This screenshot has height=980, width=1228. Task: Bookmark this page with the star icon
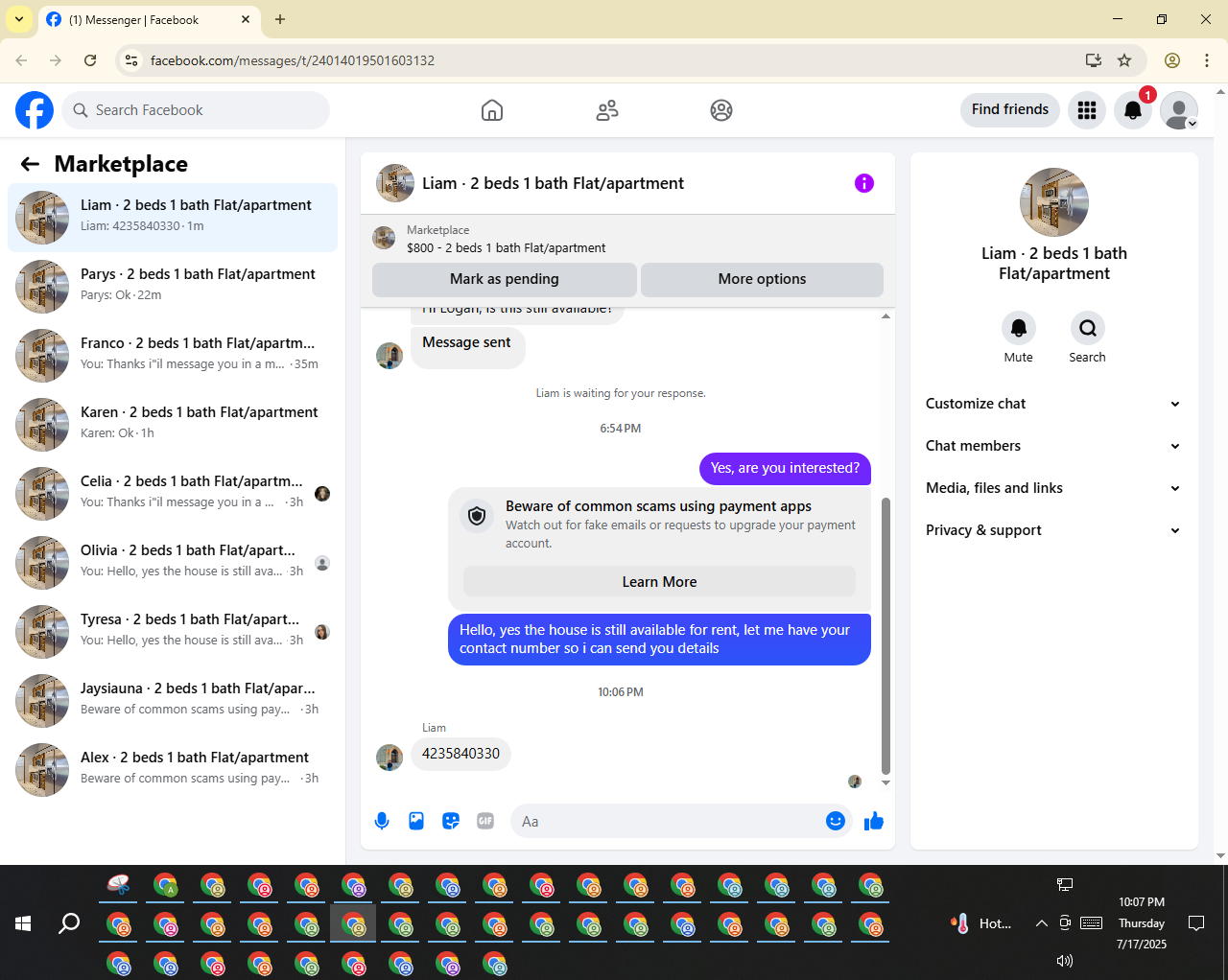coord(1124,60)
